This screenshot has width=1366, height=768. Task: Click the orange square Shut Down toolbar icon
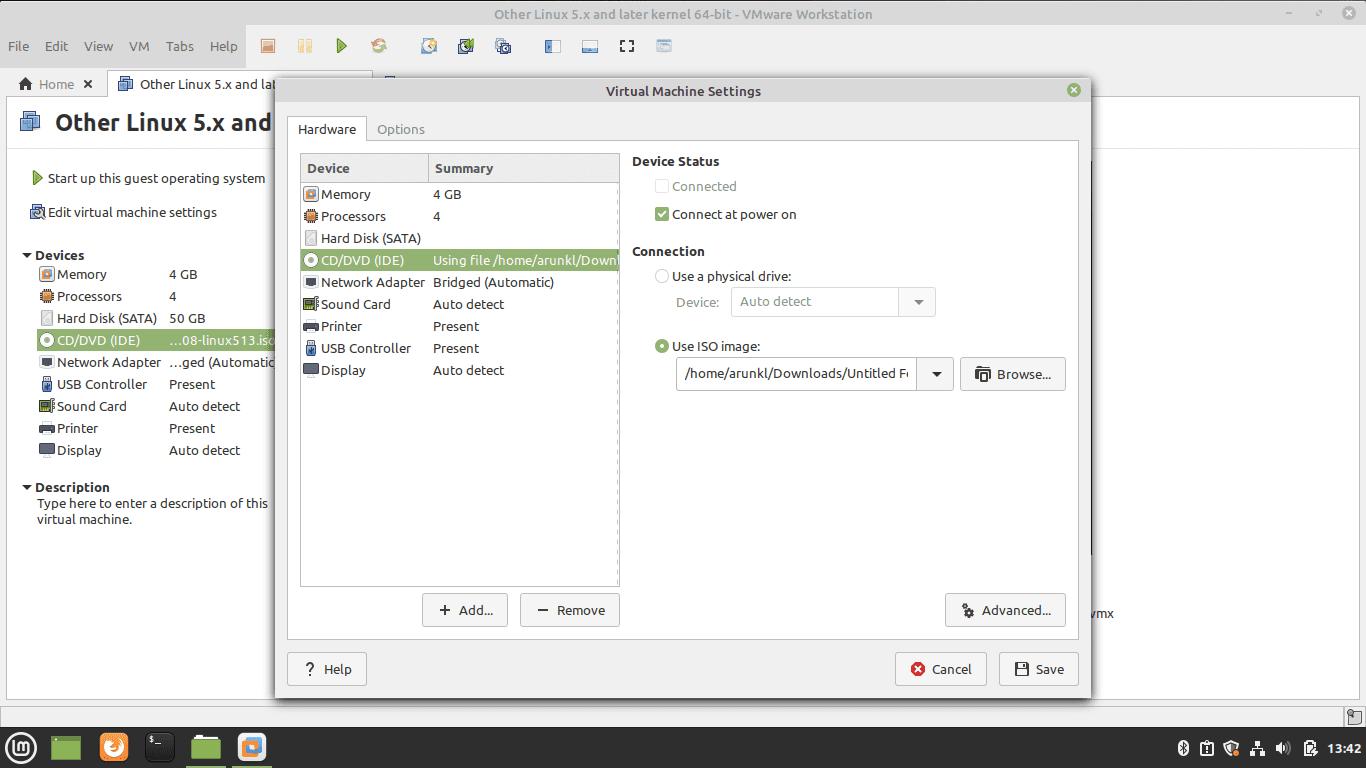267,46
